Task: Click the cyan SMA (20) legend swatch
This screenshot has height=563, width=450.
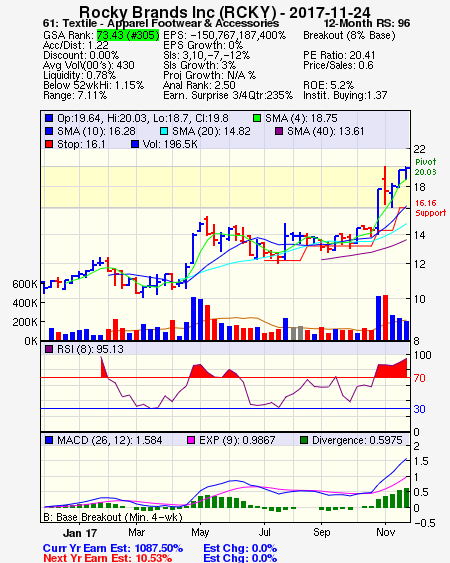Action: [164, 131]
